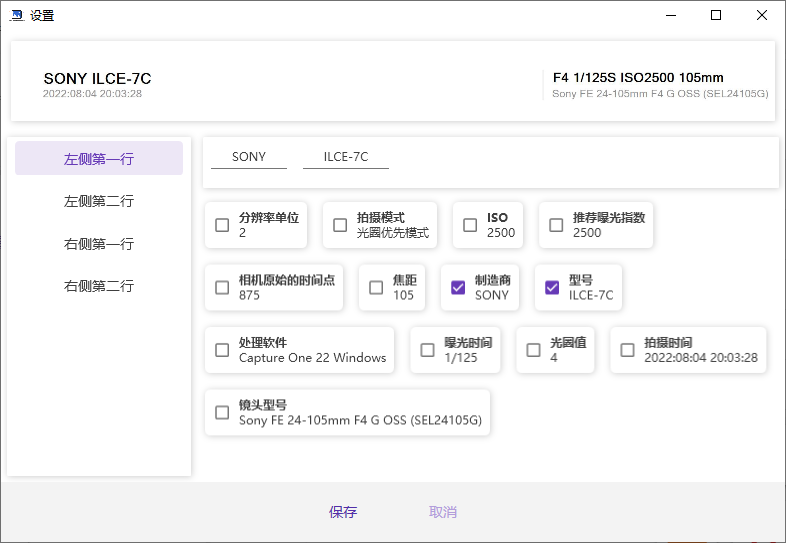Click the ILCE-7C selected field chip

[346, 157]
